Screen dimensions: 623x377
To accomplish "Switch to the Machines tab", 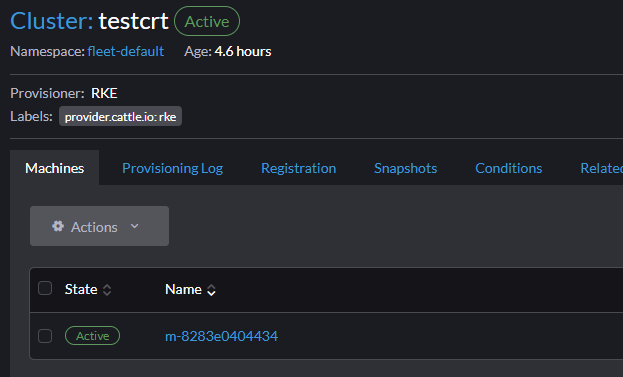I will (54, 168).
